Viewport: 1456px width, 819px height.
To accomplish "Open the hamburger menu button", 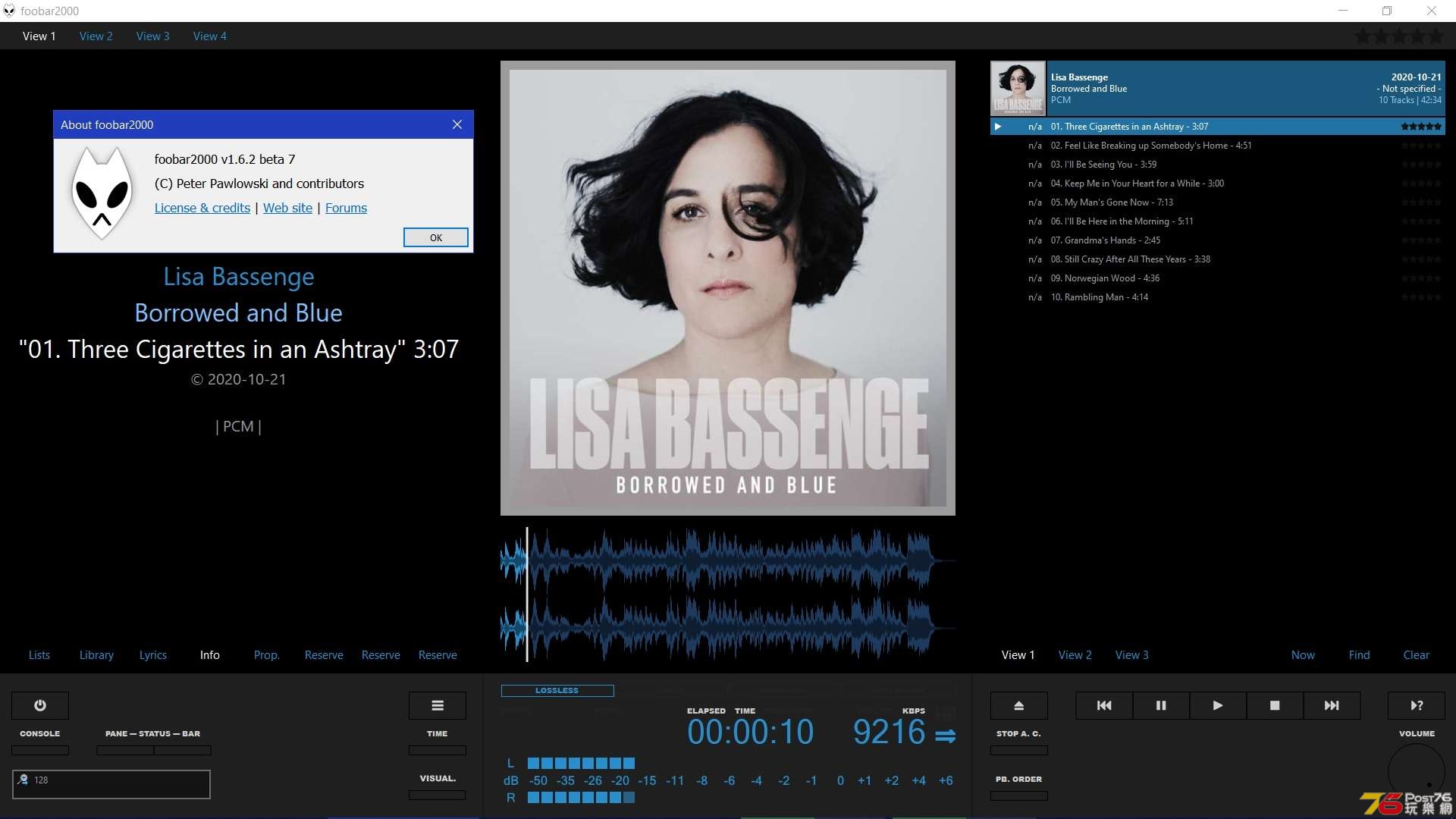I will coord(438,705).
